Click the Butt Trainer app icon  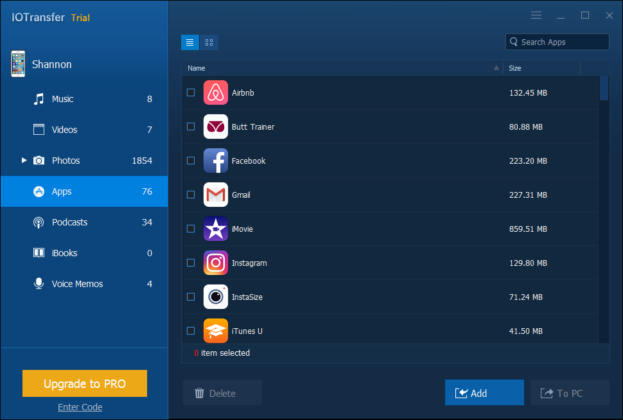[x=216, y=127]
